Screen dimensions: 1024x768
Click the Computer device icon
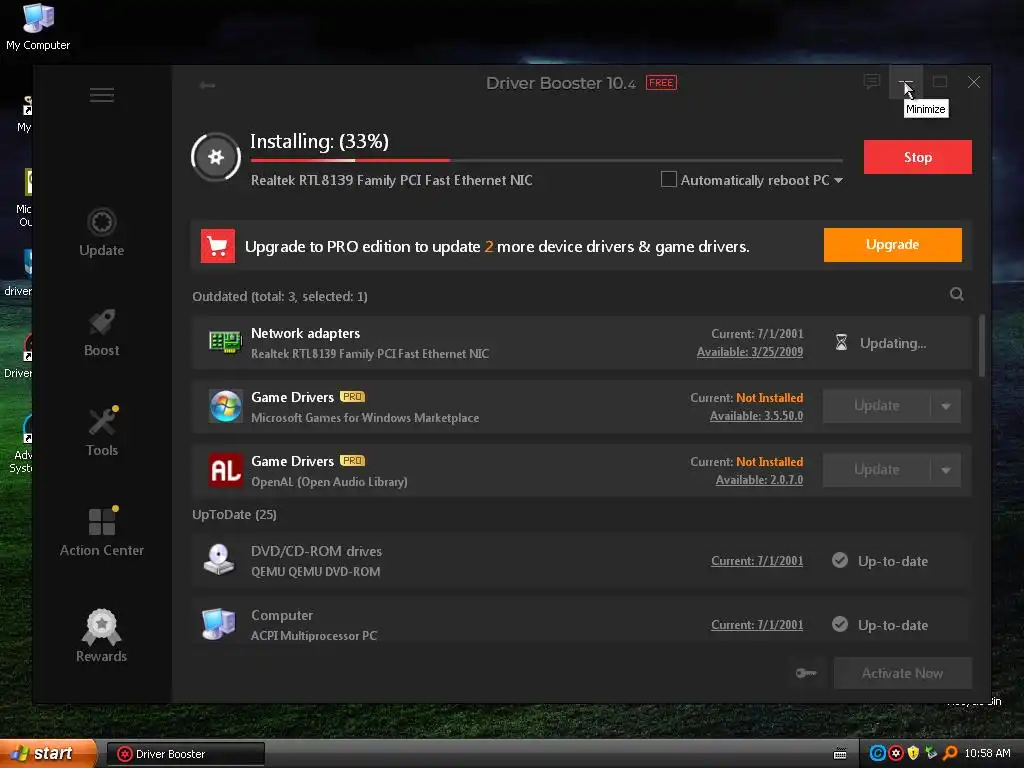219,624
